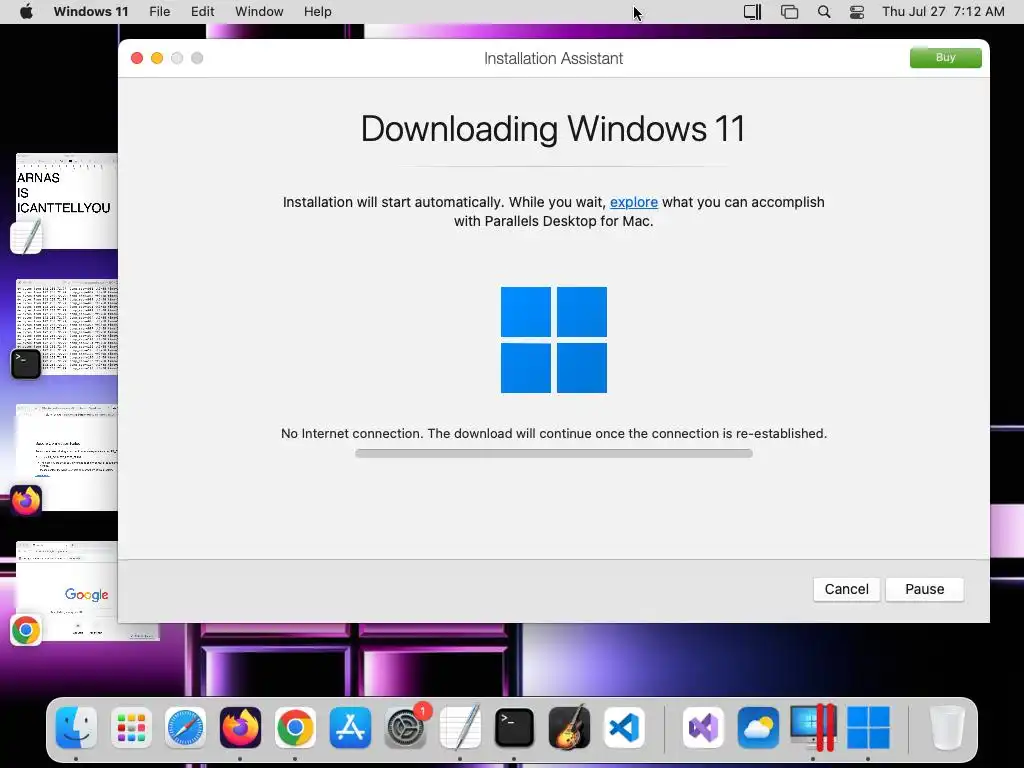
Task: Follow the explore link
Action: click(633, 202)
